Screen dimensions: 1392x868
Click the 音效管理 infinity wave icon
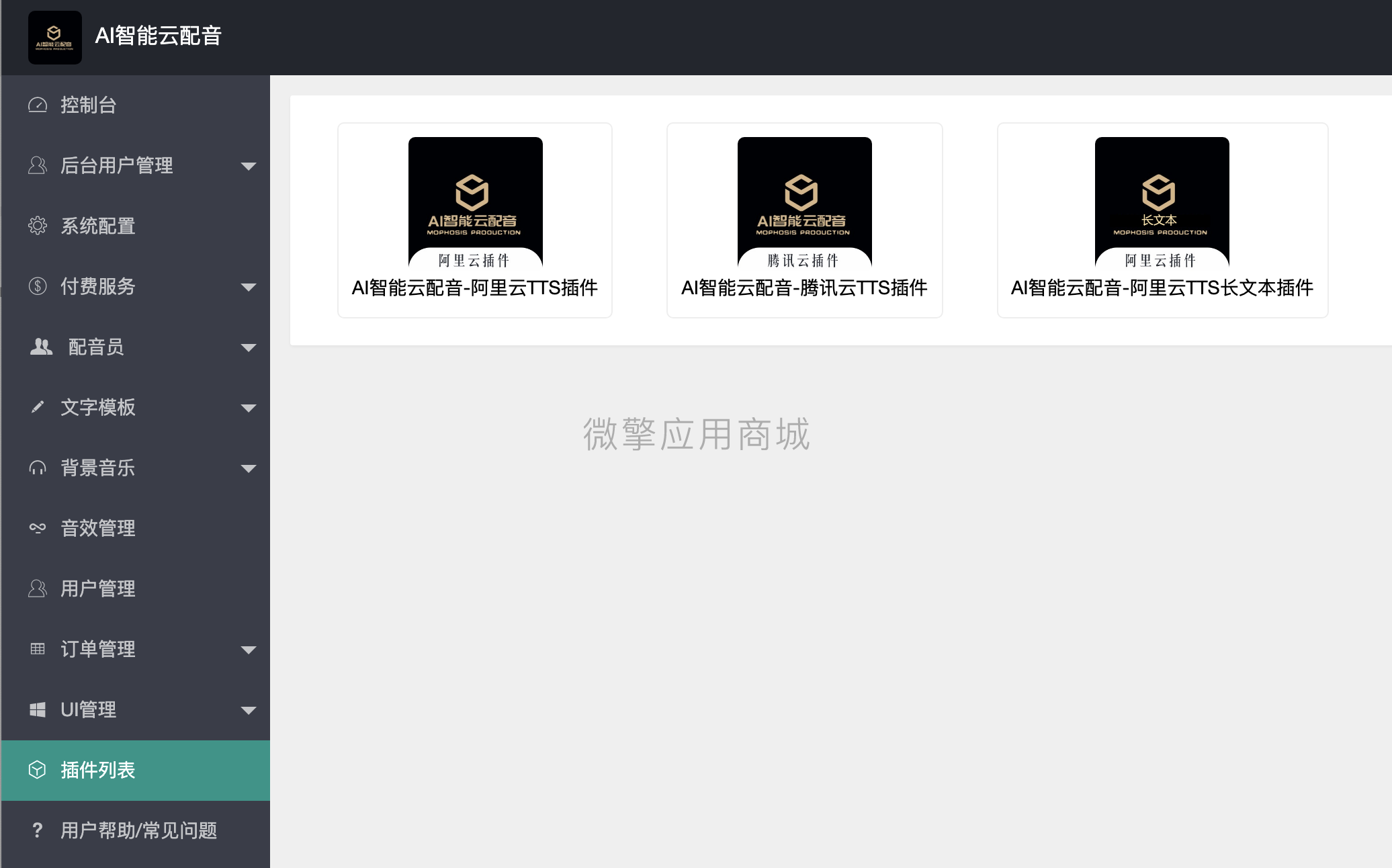(x=38, y=528)
